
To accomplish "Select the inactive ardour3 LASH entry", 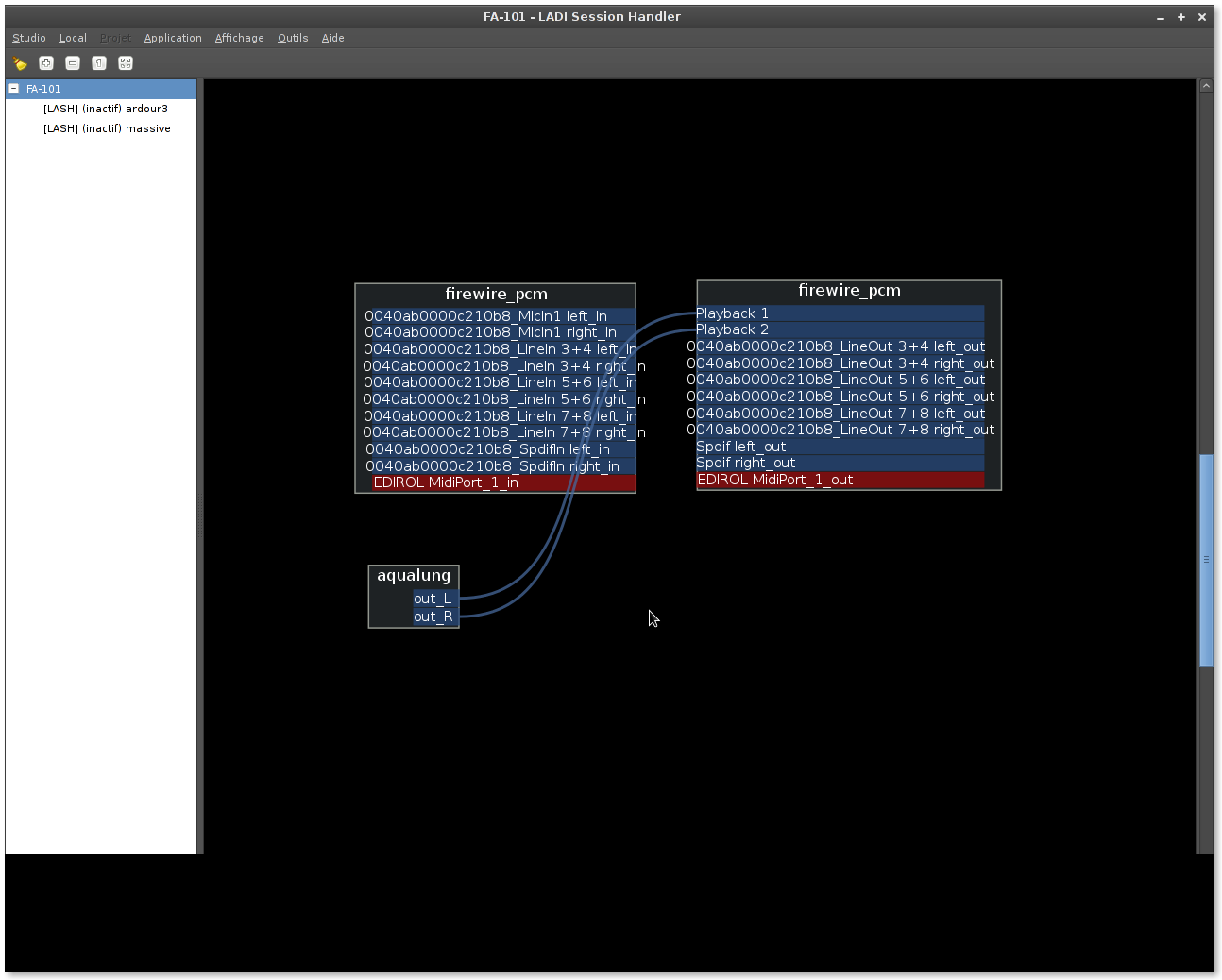I will coord(105,109).
